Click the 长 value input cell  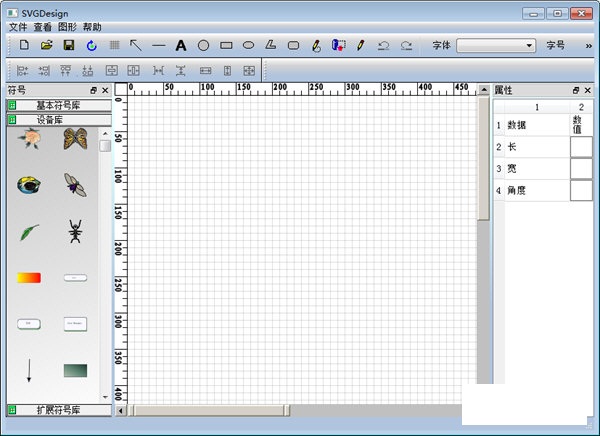point(581,147)
